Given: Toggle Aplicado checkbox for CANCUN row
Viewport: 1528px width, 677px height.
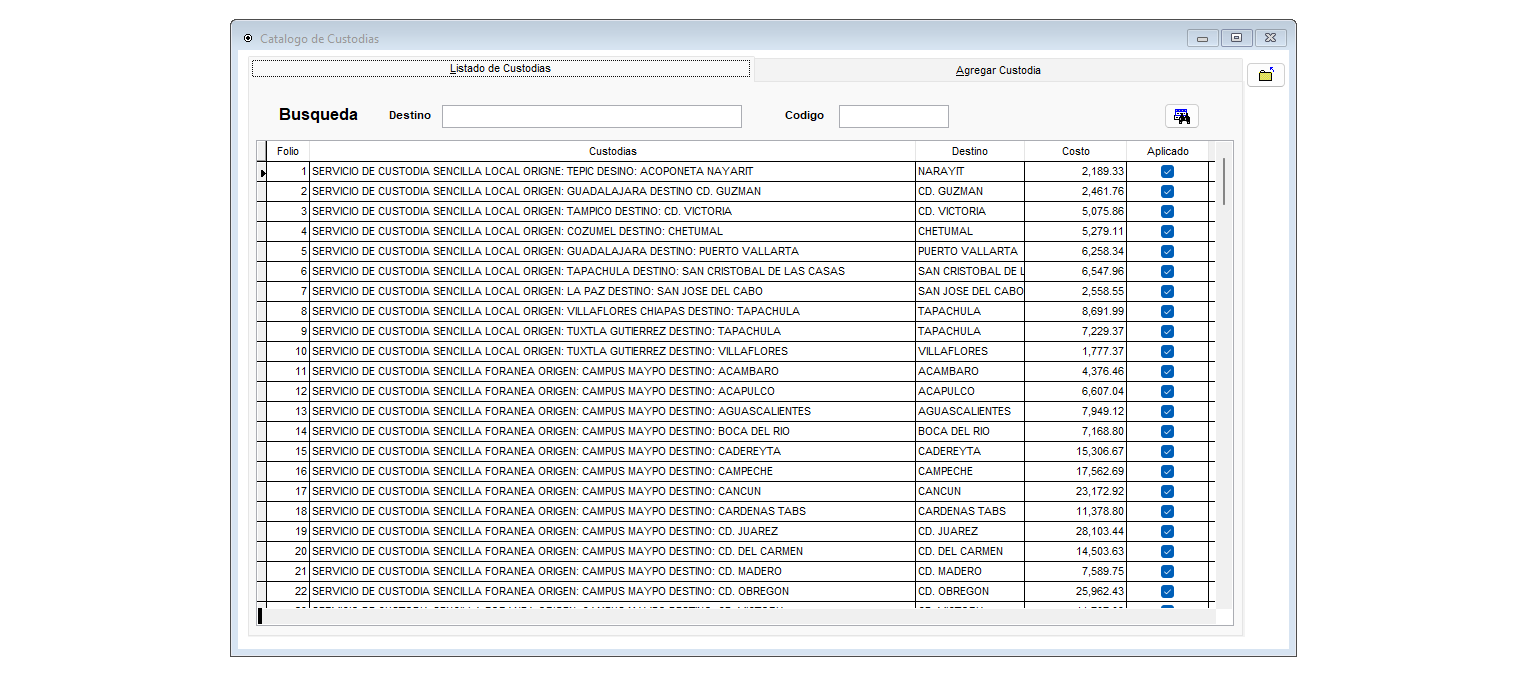Looking at the screenshot, I should tap(1167, 492).
